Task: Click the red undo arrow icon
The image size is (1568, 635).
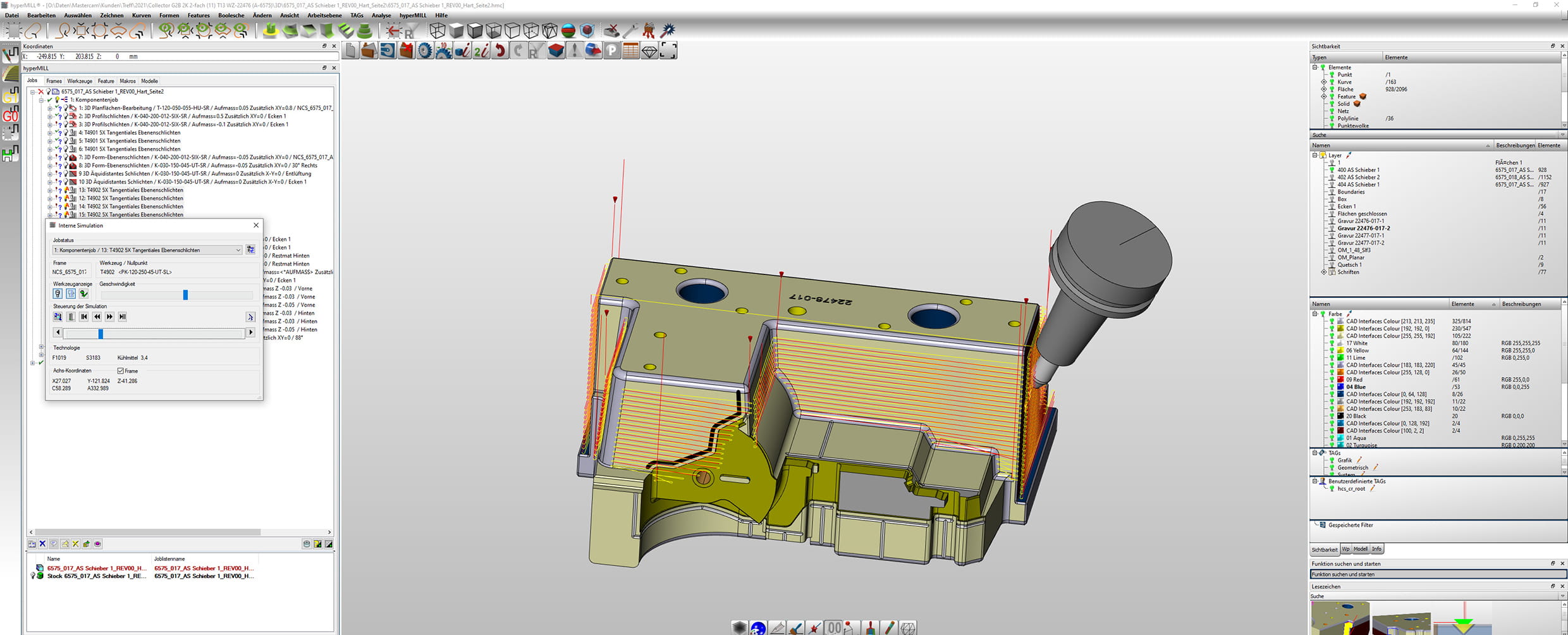Action: (x=500, y=51)
